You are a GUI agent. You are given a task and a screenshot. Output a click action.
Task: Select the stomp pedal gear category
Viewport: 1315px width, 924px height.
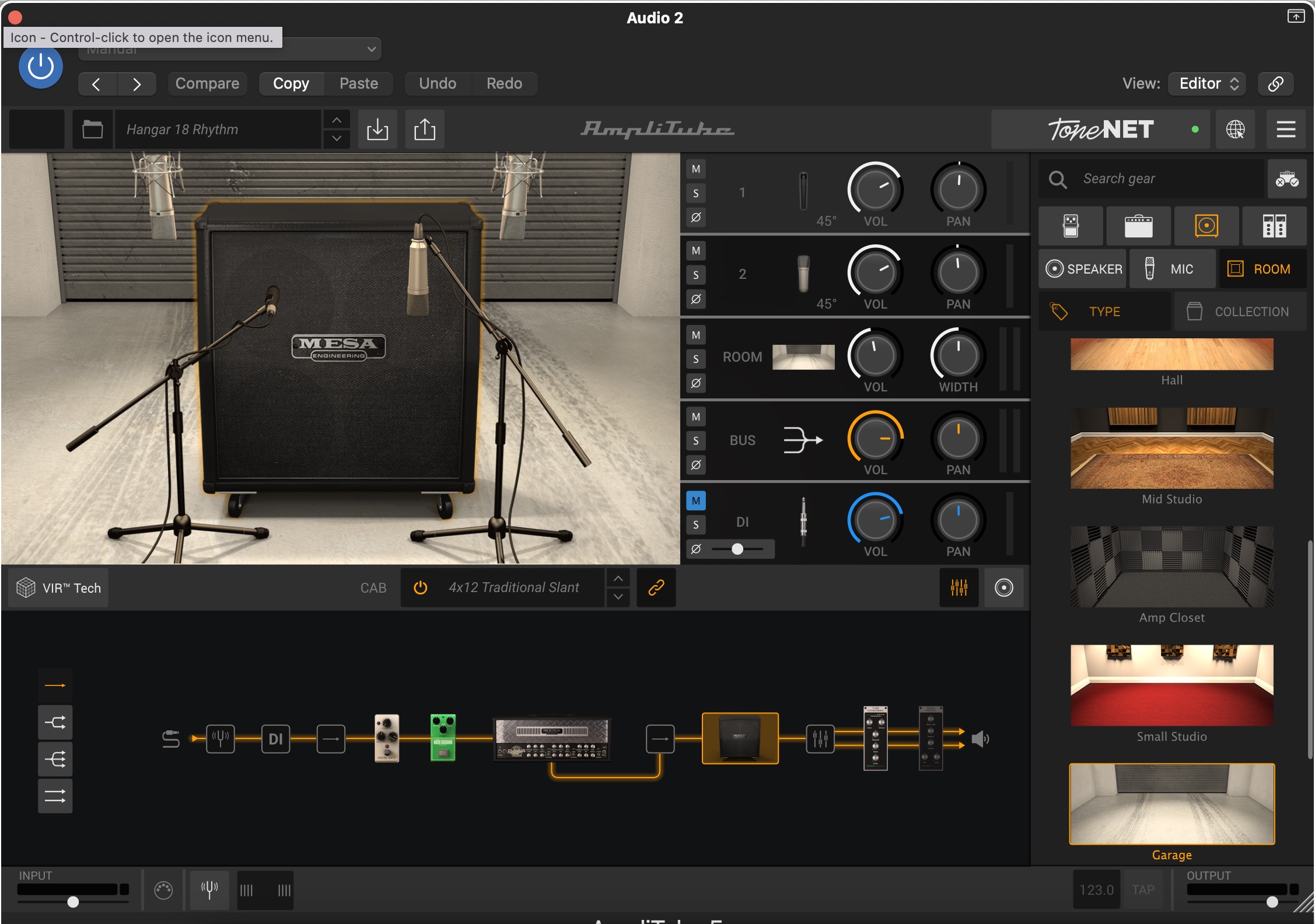[x=1071, y=226]
